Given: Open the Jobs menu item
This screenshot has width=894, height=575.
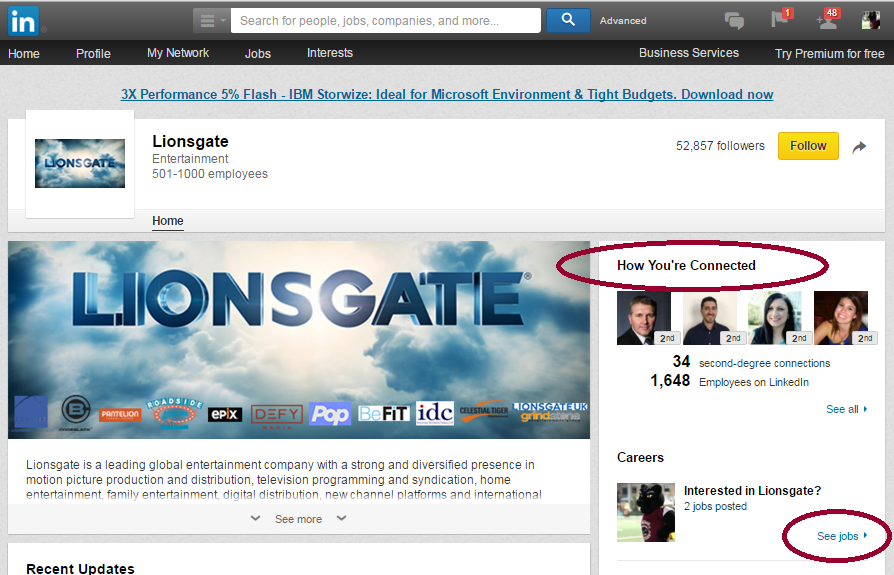Looking at the screenshot, I should point(258,54).
